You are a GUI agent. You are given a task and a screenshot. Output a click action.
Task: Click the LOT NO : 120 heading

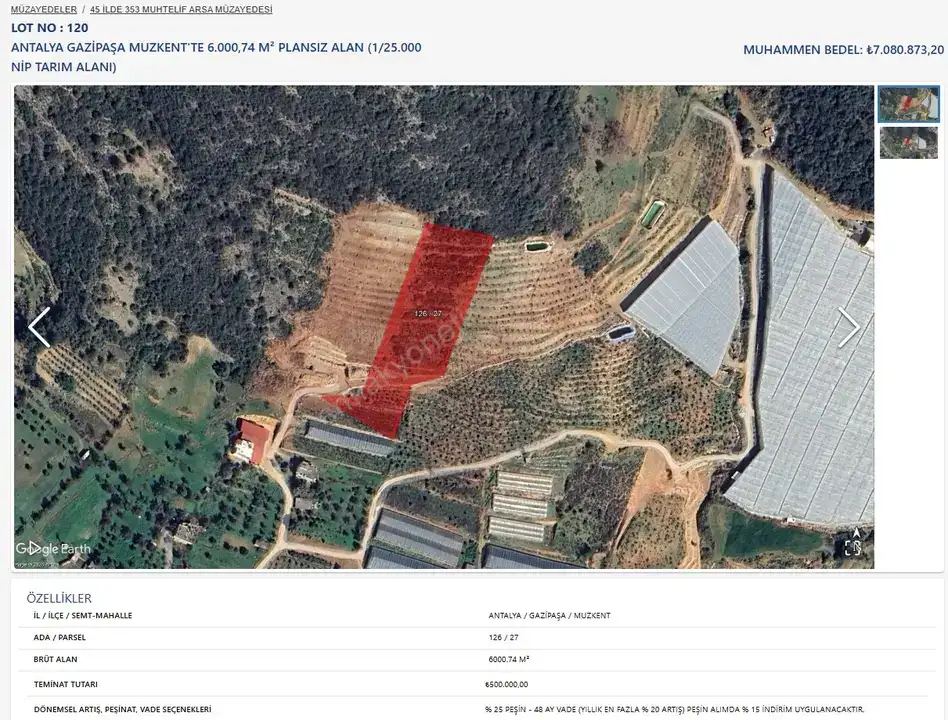(x=50, y=28)
